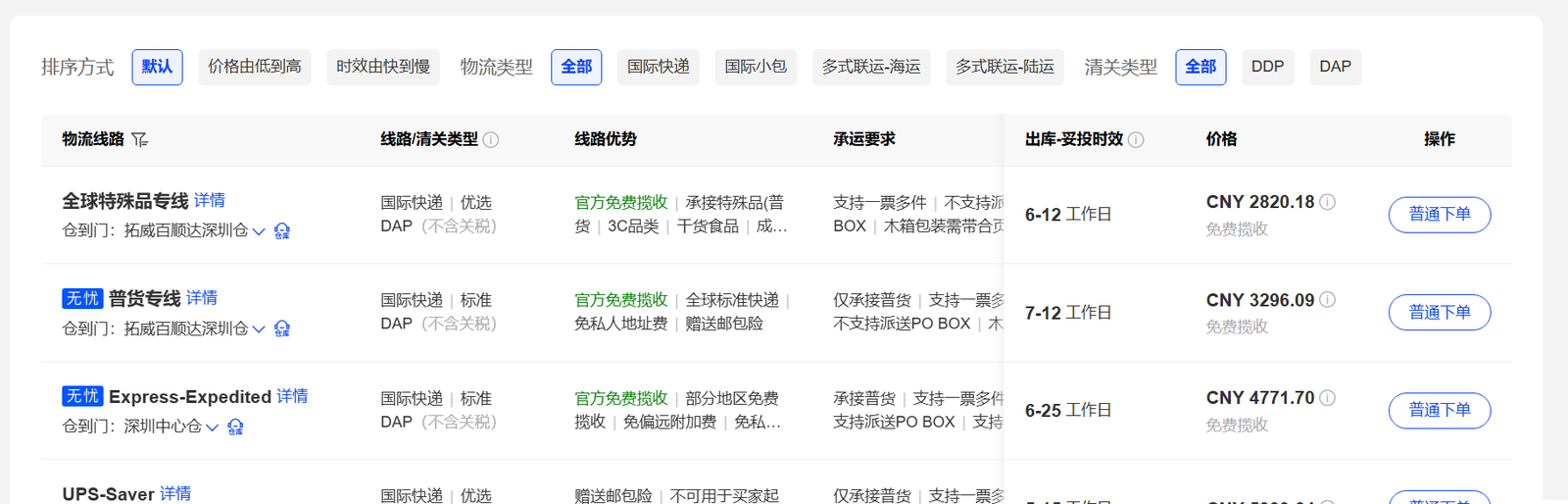Select 全部 under 物流类型
The height and width of the screenshot is (504, 1568).
click(x=576, y=67)
